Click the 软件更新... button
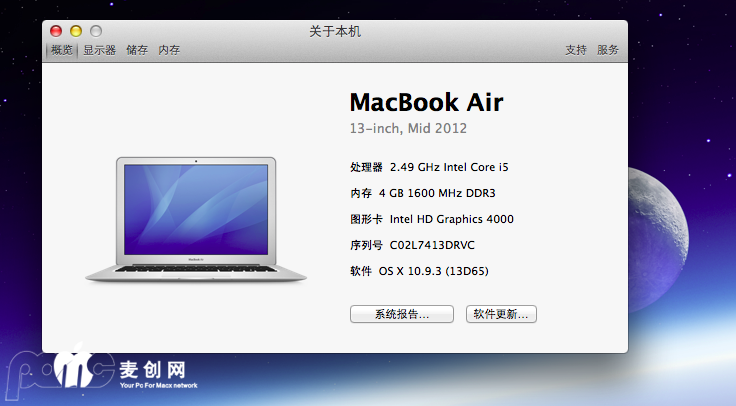 click(x=501, y=314)
